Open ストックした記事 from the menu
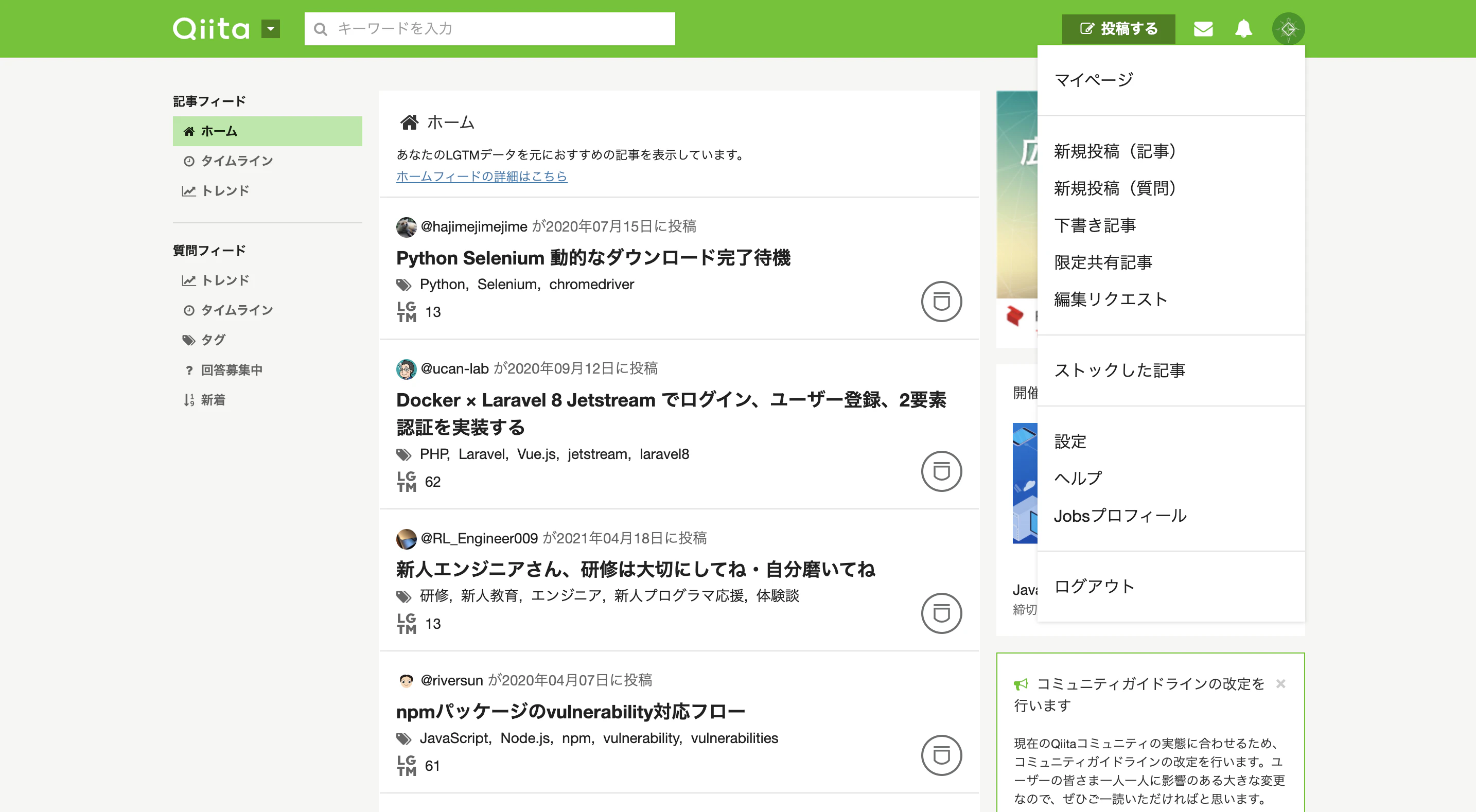The height and width of the screenshot is (812, 1476). (x=1119, y=370)
